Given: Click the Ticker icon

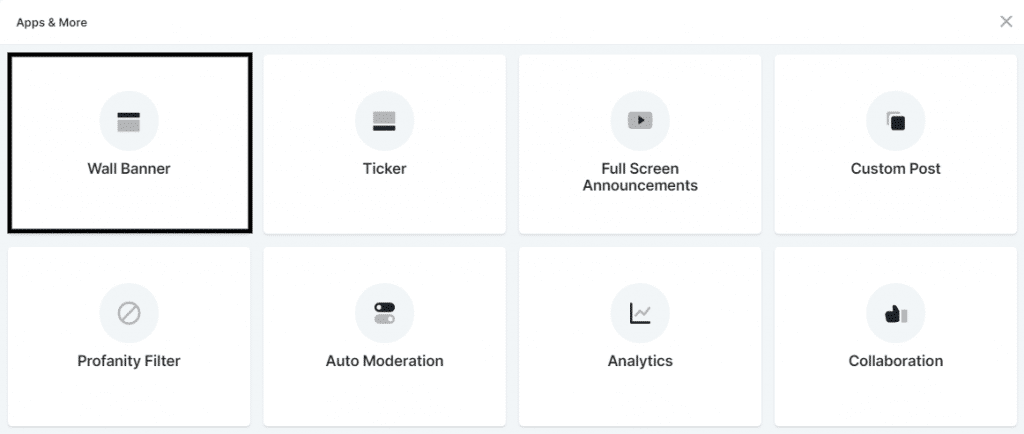Looking at the screenshot, I should 384,122.
